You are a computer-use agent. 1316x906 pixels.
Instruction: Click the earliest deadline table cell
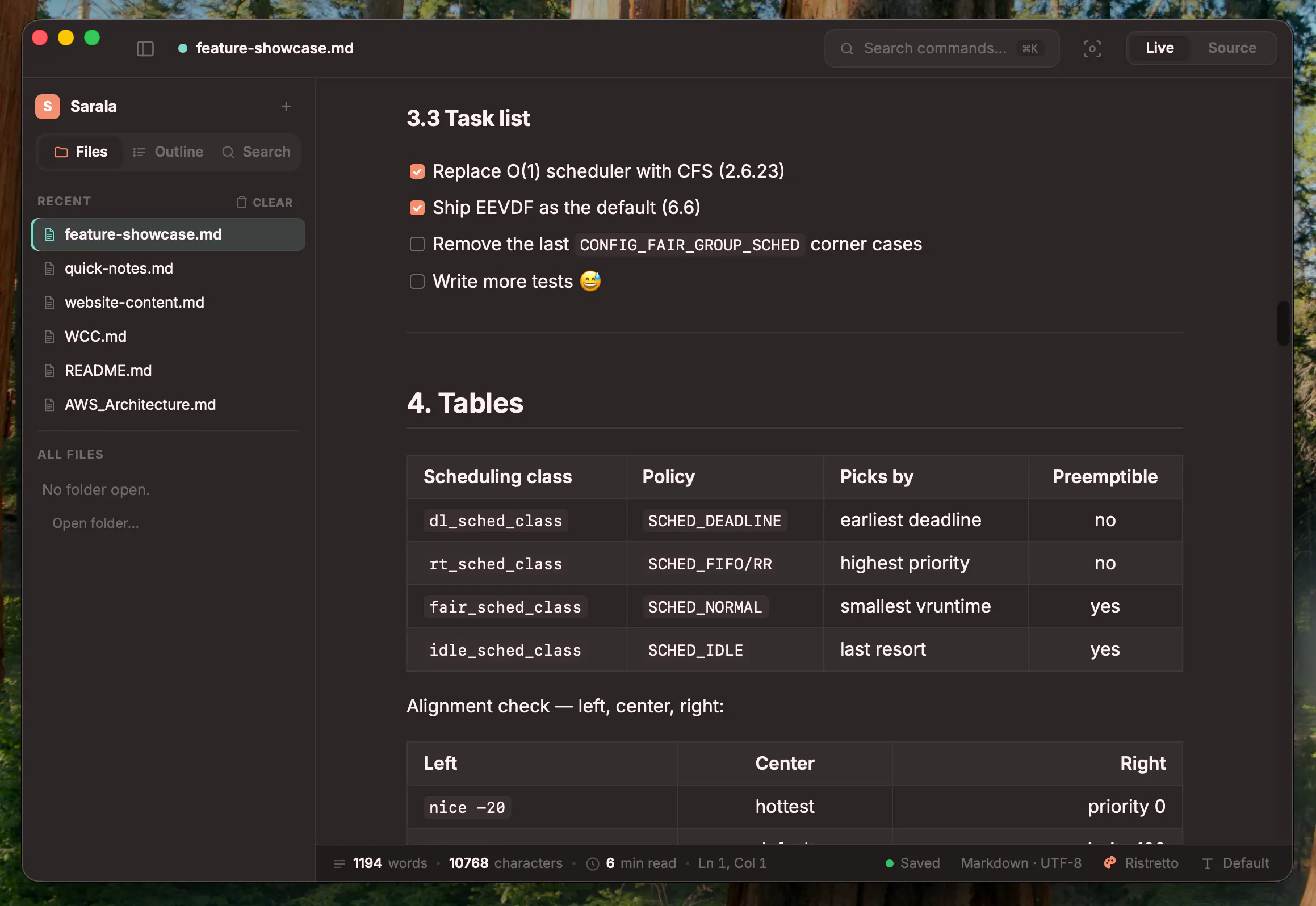click(926, 521)
